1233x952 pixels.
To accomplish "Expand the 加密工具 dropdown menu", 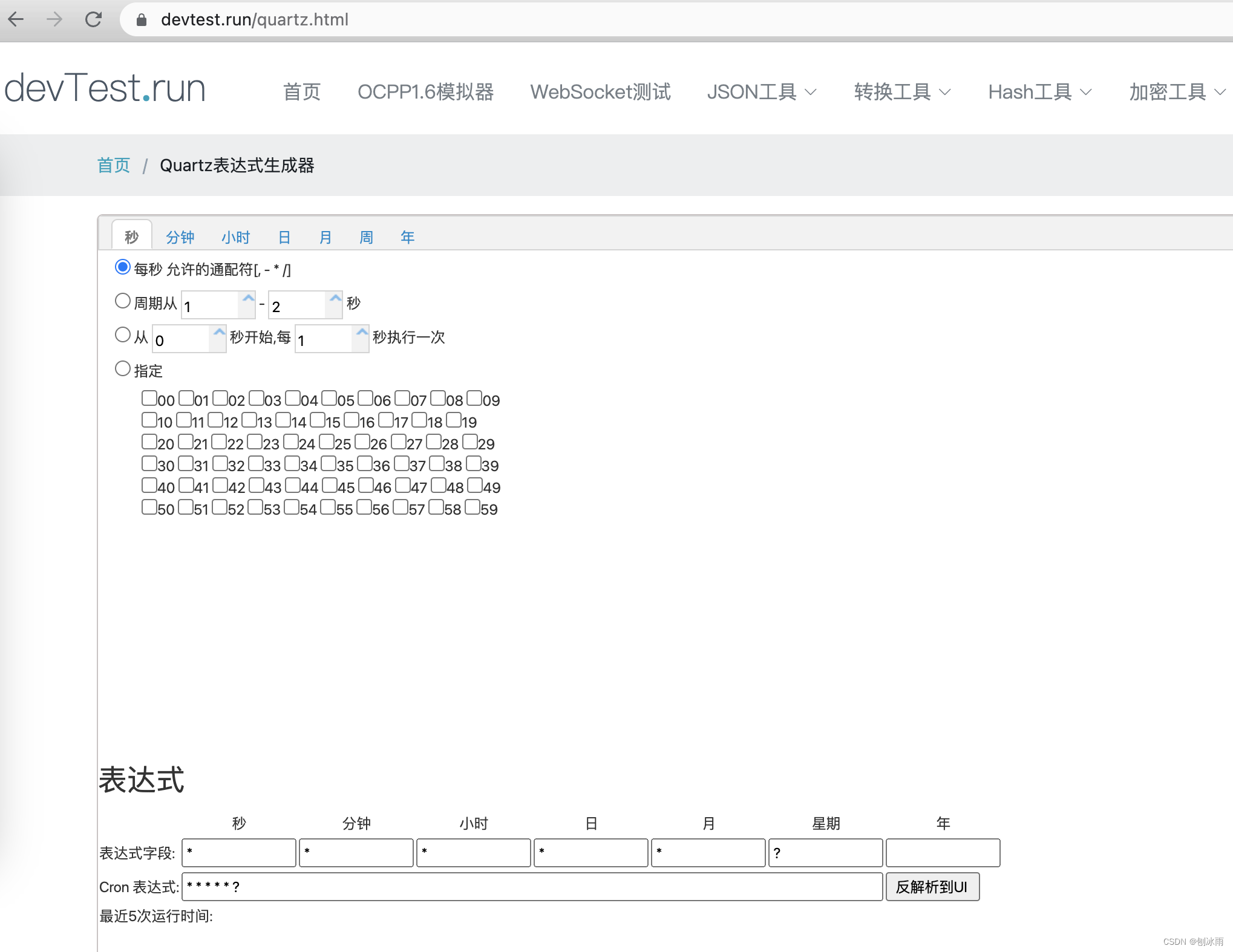I will click(x=1178, y=92).
